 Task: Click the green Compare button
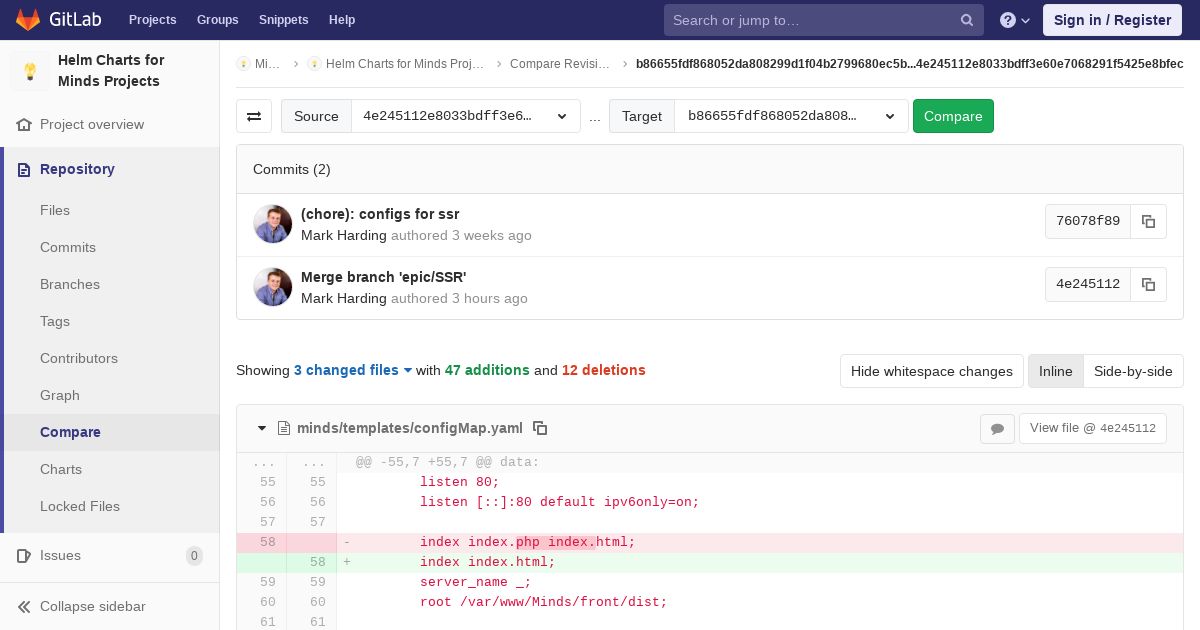click(952, 116)
